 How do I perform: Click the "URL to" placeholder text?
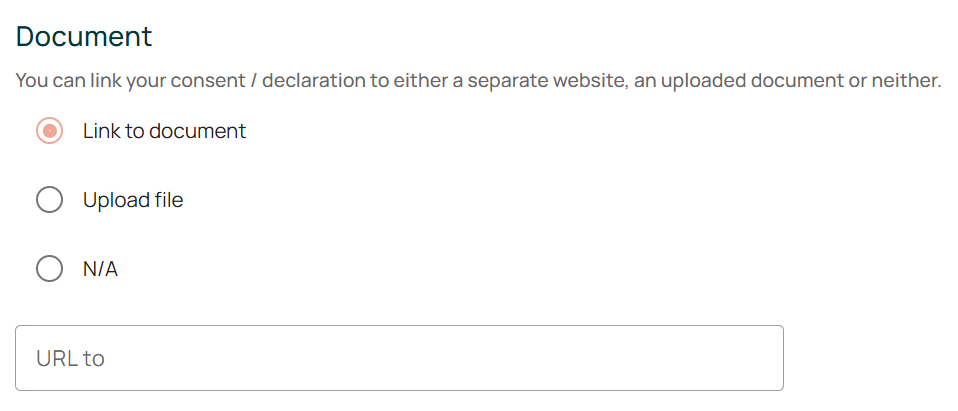(x=70, y=358)
